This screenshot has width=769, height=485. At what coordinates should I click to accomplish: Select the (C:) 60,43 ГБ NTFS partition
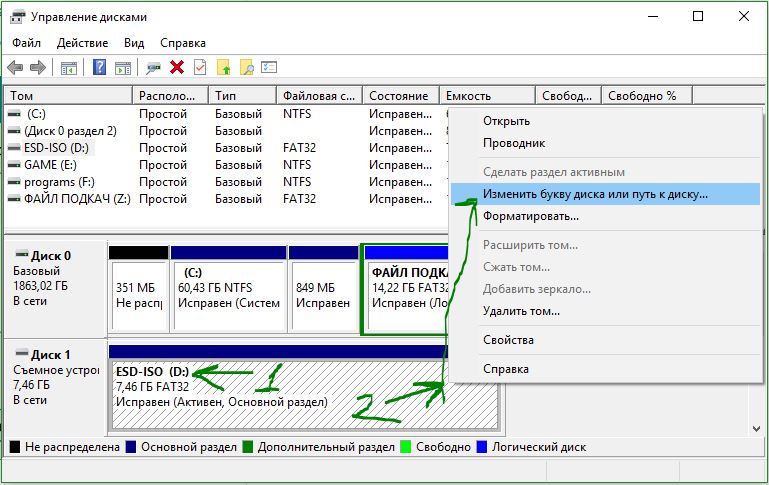229,297
